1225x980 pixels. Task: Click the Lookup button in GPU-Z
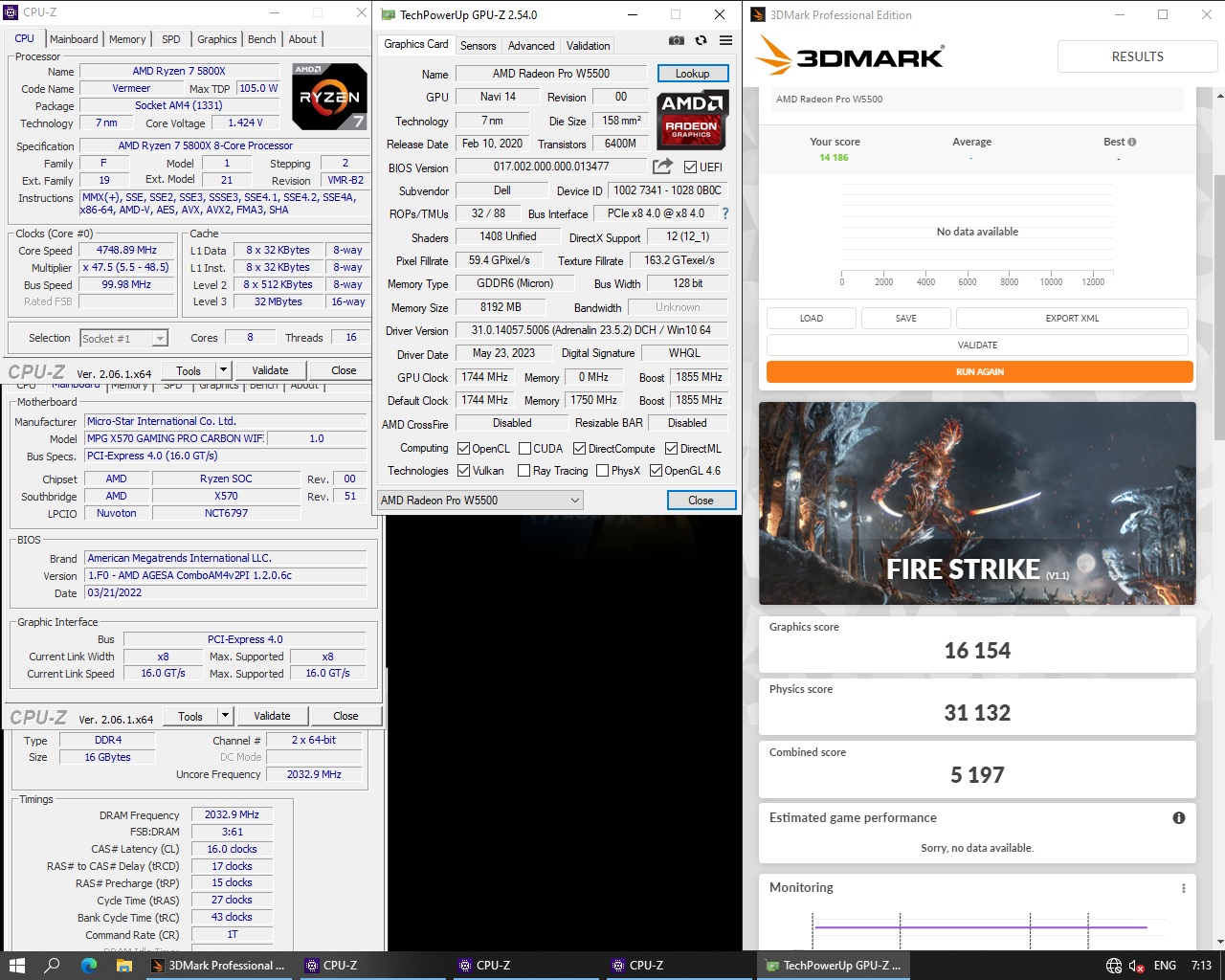693,74
